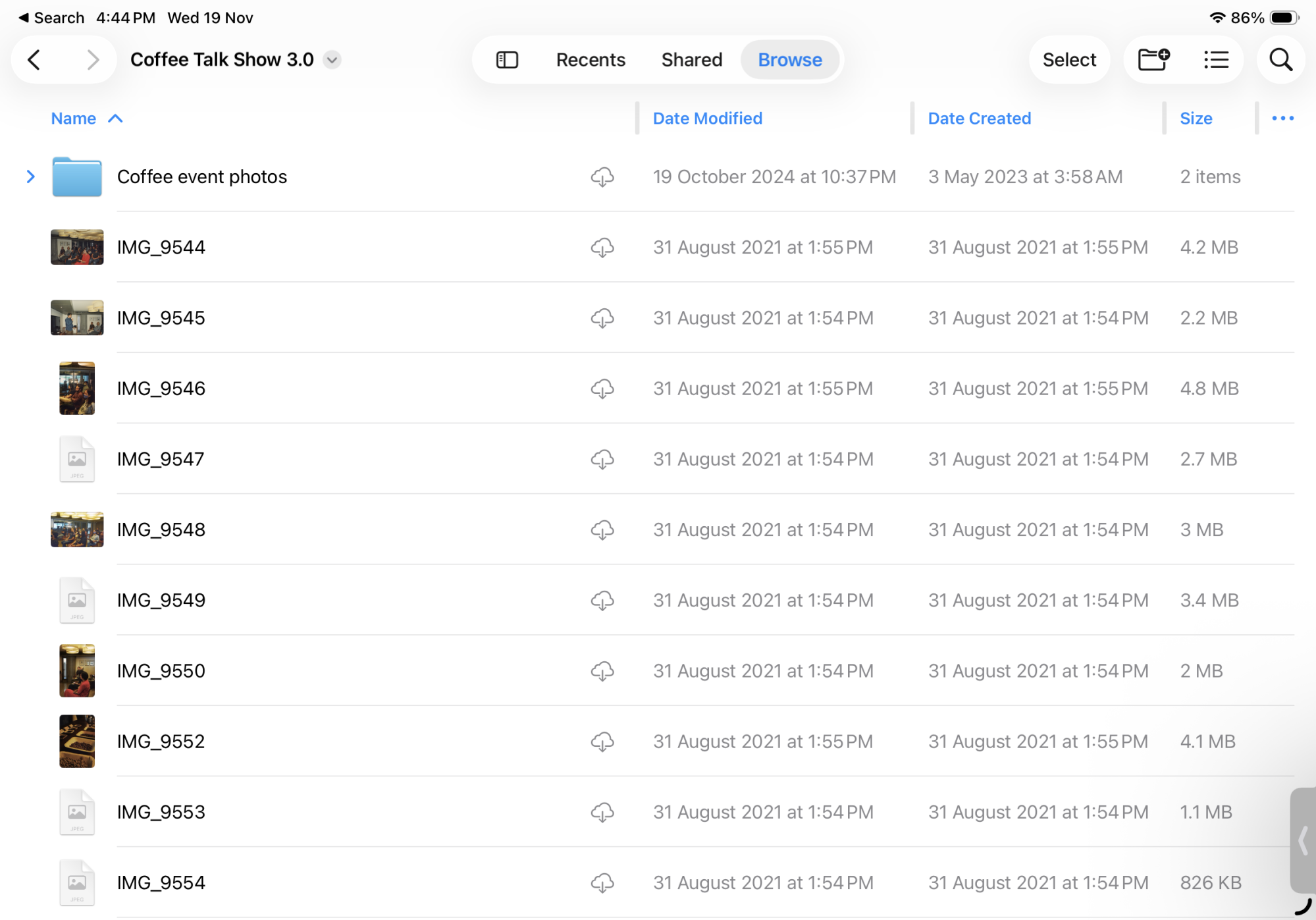Open search with the magnifier icon

pos(1280,60)
